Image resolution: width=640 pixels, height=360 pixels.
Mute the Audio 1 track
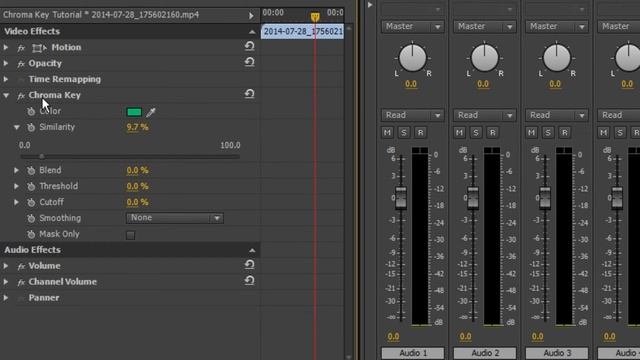coord(387,132)
